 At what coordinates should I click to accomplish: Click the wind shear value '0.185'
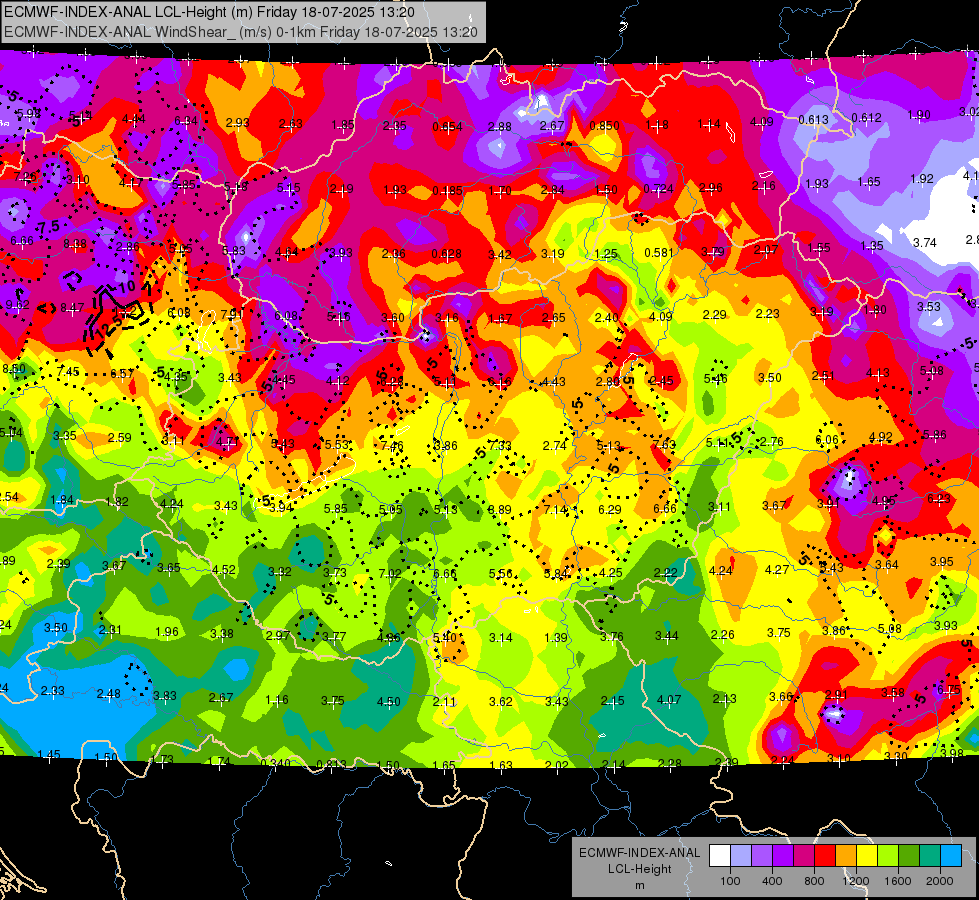coord(447,190)
